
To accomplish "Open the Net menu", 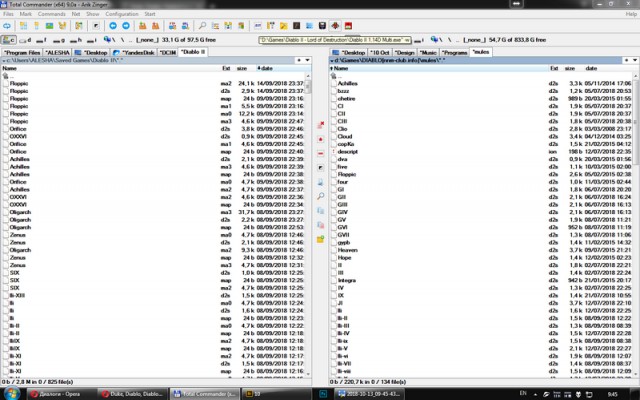I will pyautogui.click(x=76, y=14).
